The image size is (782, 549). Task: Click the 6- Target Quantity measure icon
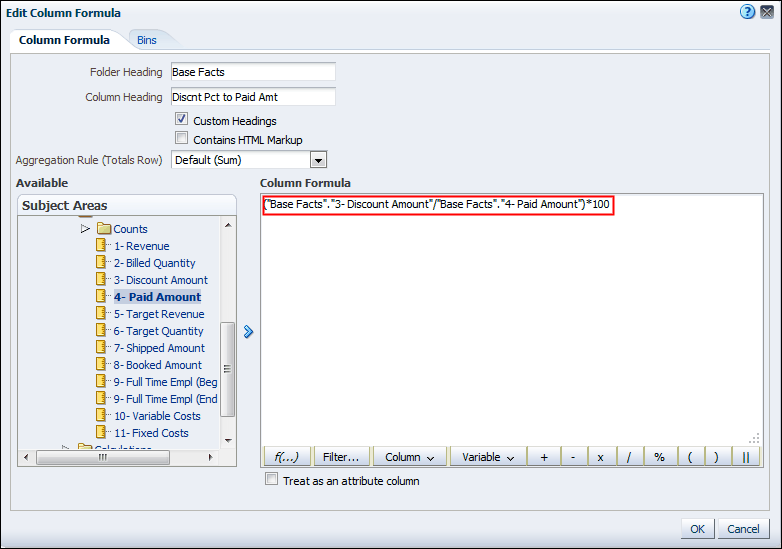pyautogui.click(x=101, y=330)
